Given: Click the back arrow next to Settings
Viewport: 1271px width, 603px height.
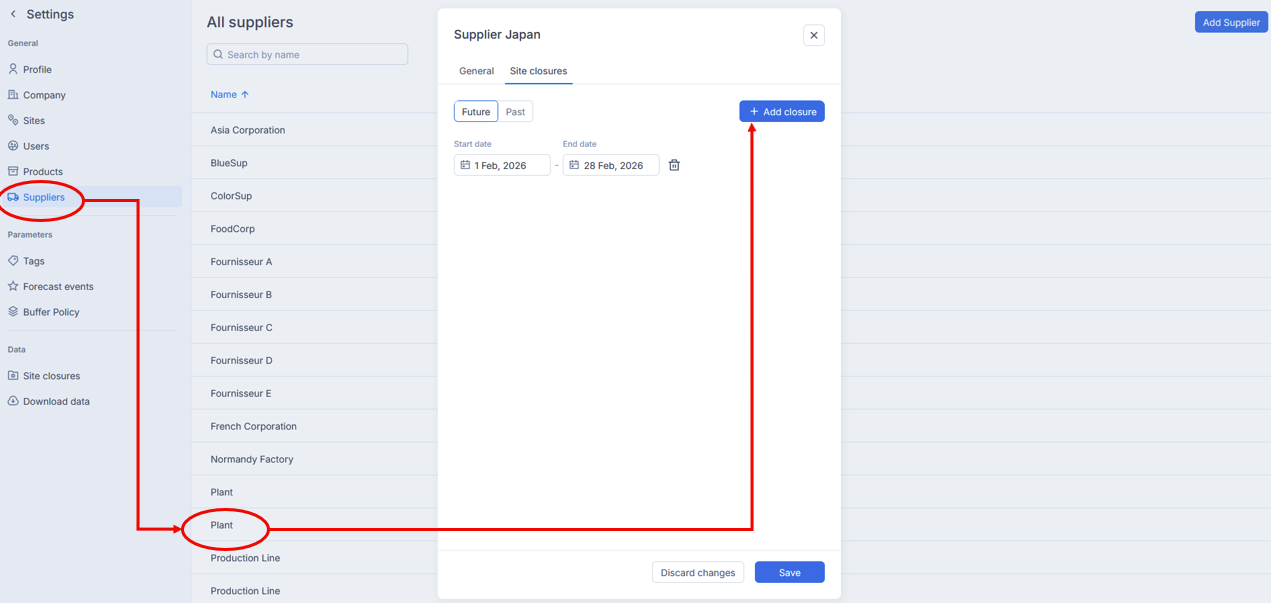Looking at the screenshot, I should [13, 15].
